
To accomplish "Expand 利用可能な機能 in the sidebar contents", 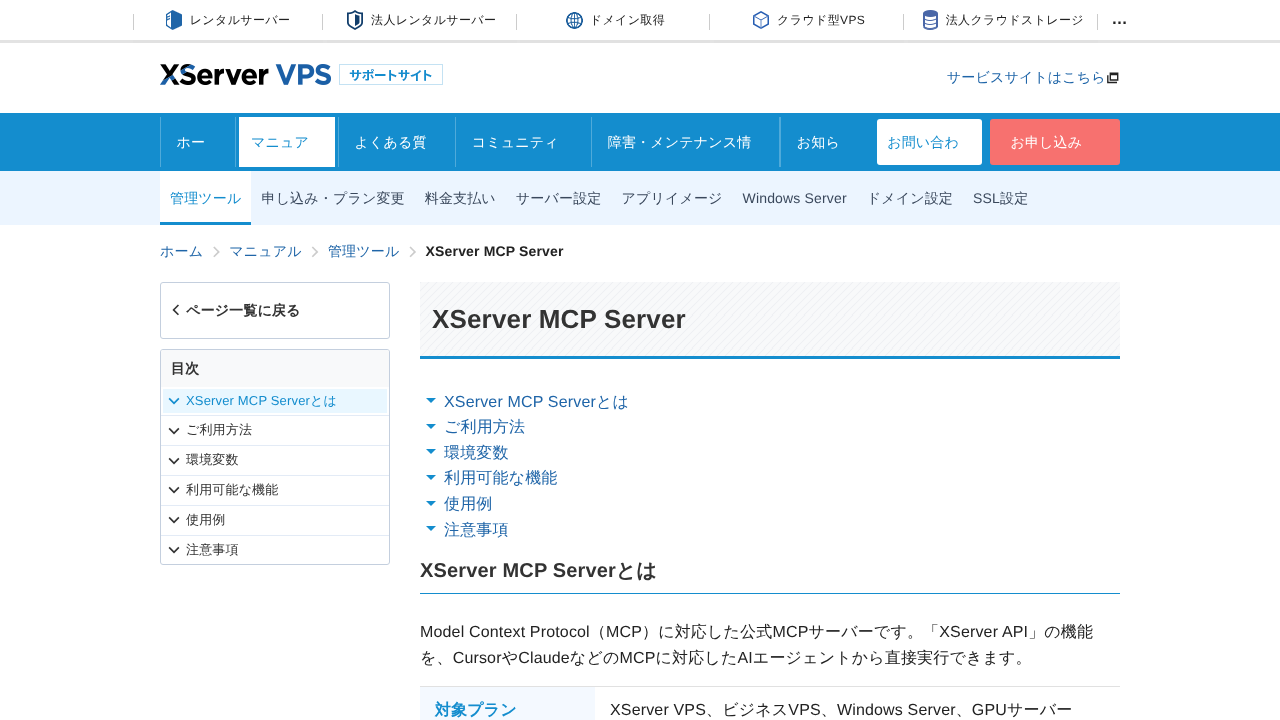I will coord(275,490).
